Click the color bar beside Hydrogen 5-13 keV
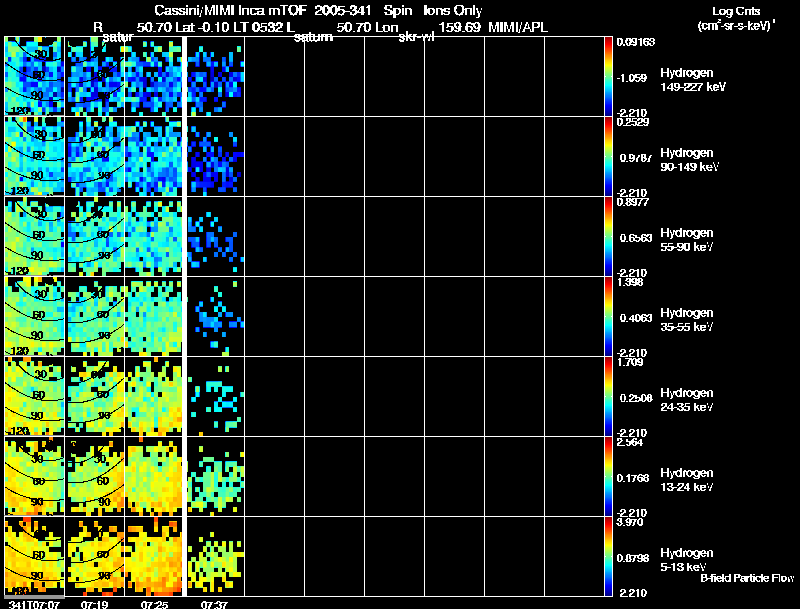The image size is (800, 609). (x=608, y=556)
